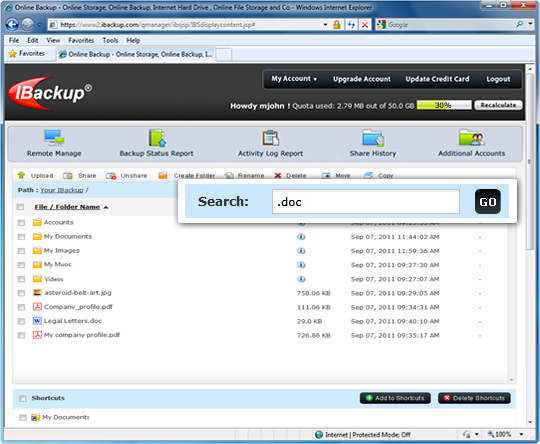Click info icon for My Music folder
The width and height of the screenshot is (540, 444).
tap(301, 265)
